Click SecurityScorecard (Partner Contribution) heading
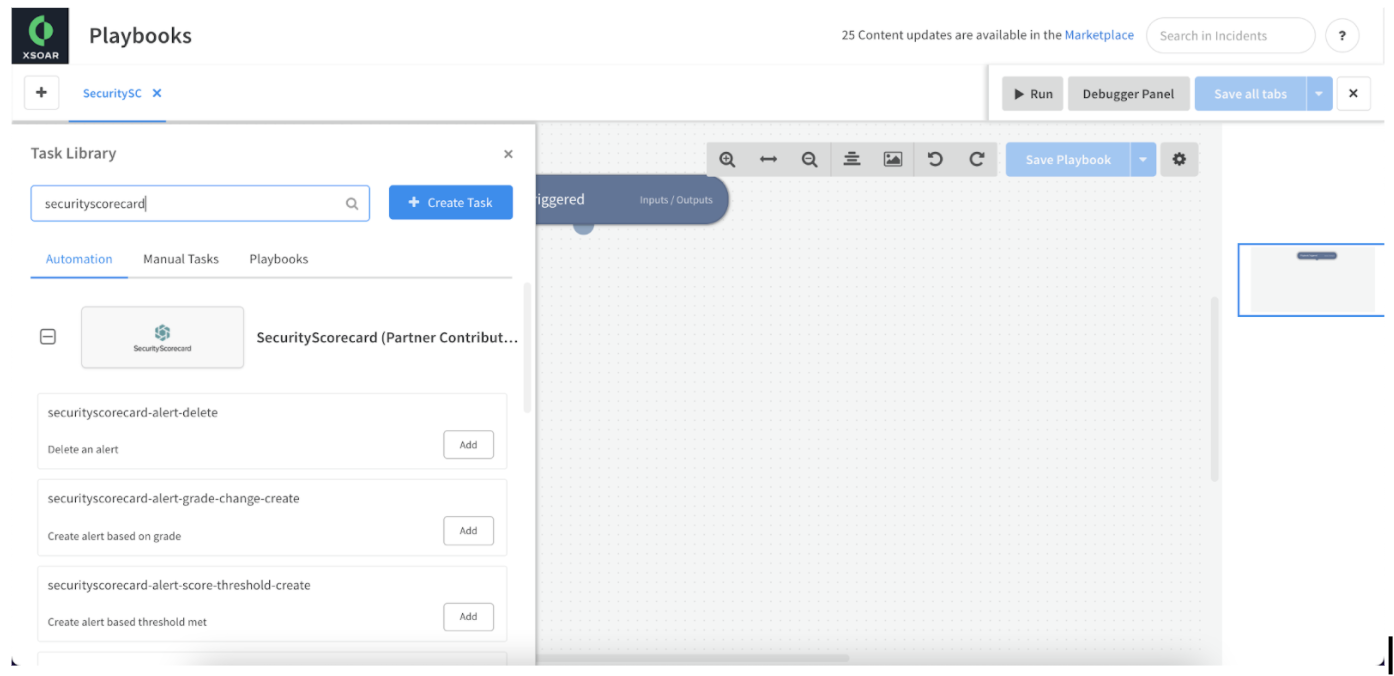 tap(387, 337)
